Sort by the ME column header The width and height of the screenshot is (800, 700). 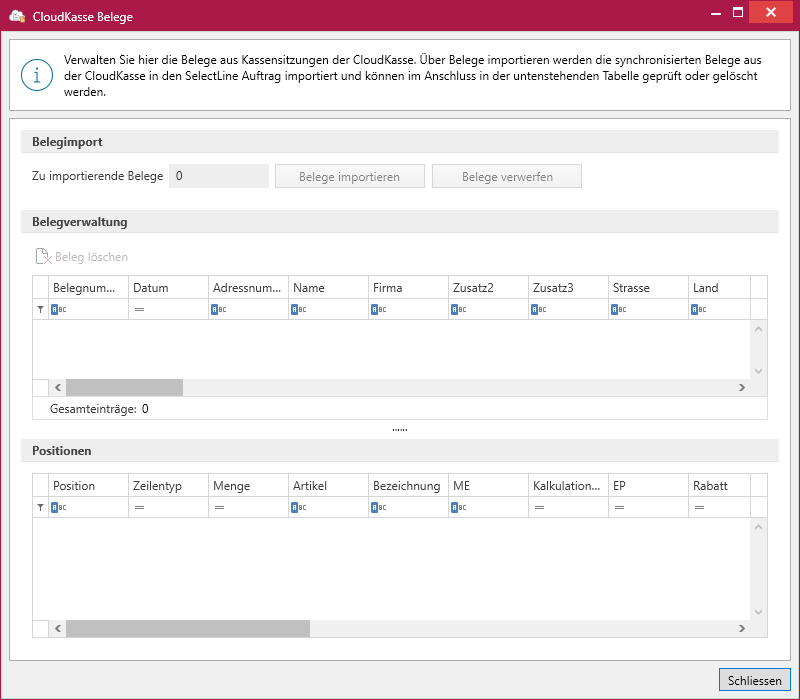coord(489,485)
